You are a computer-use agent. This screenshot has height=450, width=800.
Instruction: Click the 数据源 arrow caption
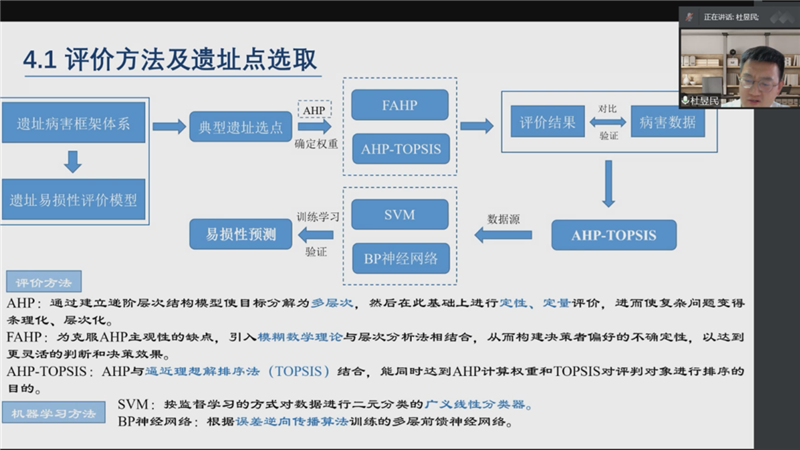[504, 219]
